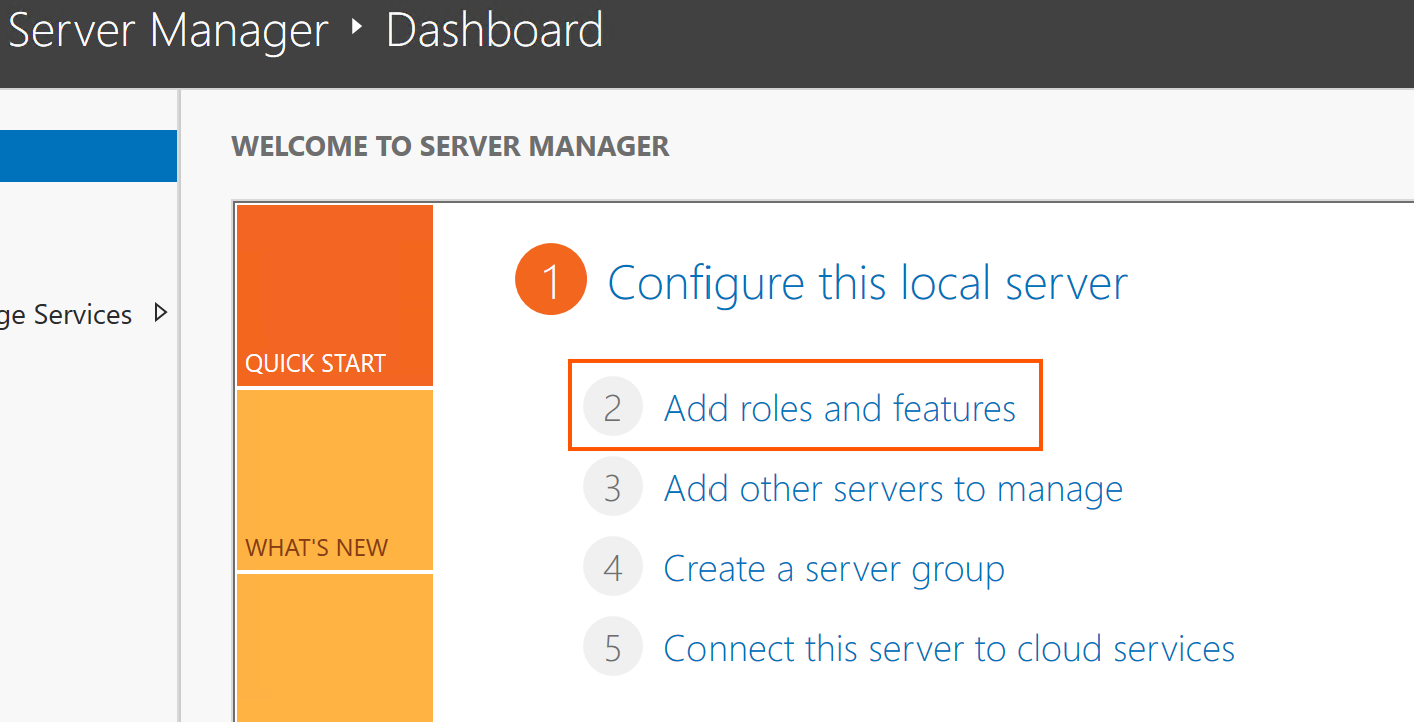This screenshot has height=722, width=1414.
Task: Expand the Storage Services arrow in sidebar
Action: (160, 314)
